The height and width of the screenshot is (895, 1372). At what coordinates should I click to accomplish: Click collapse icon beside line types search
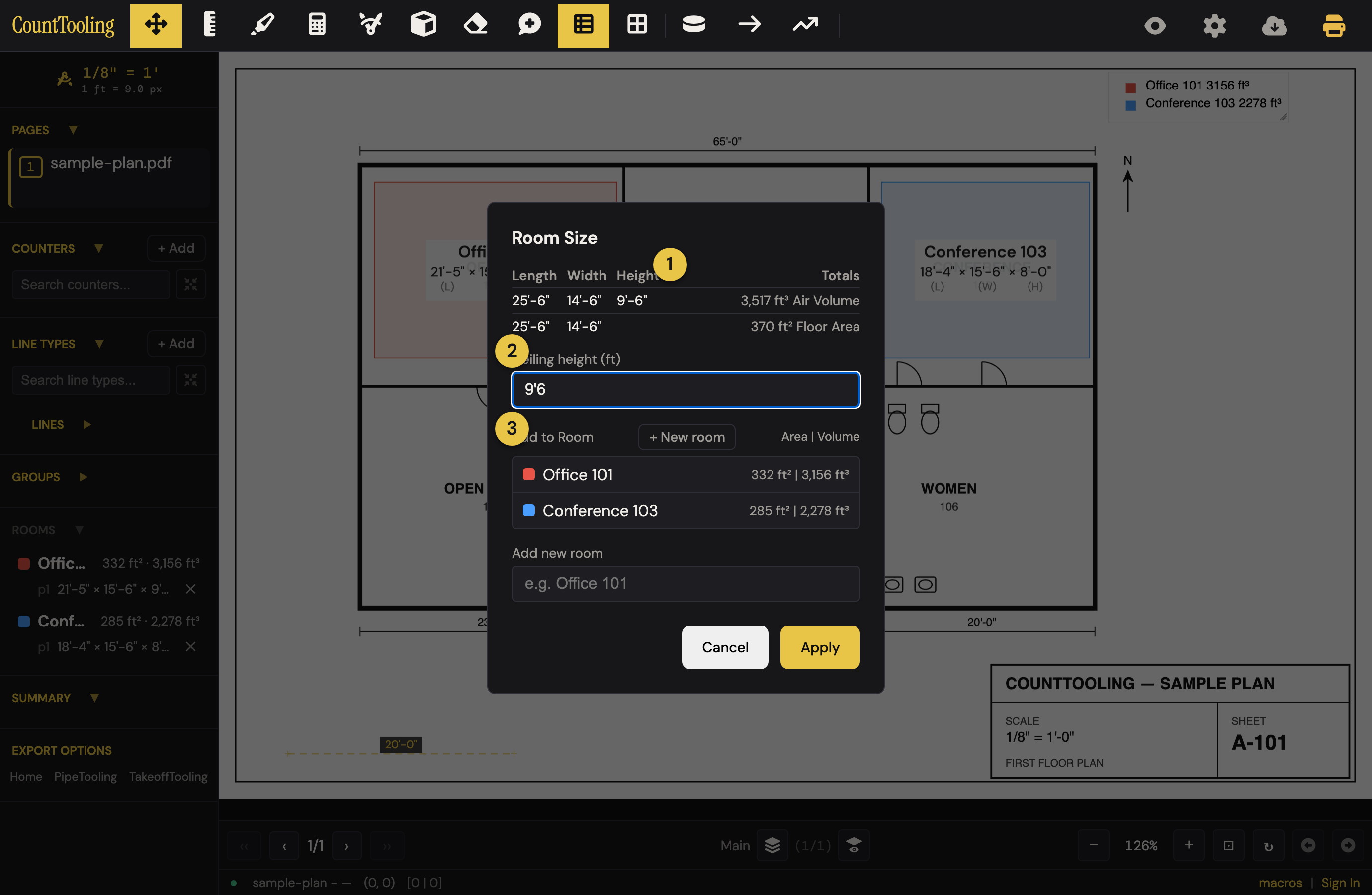point(191,380)
